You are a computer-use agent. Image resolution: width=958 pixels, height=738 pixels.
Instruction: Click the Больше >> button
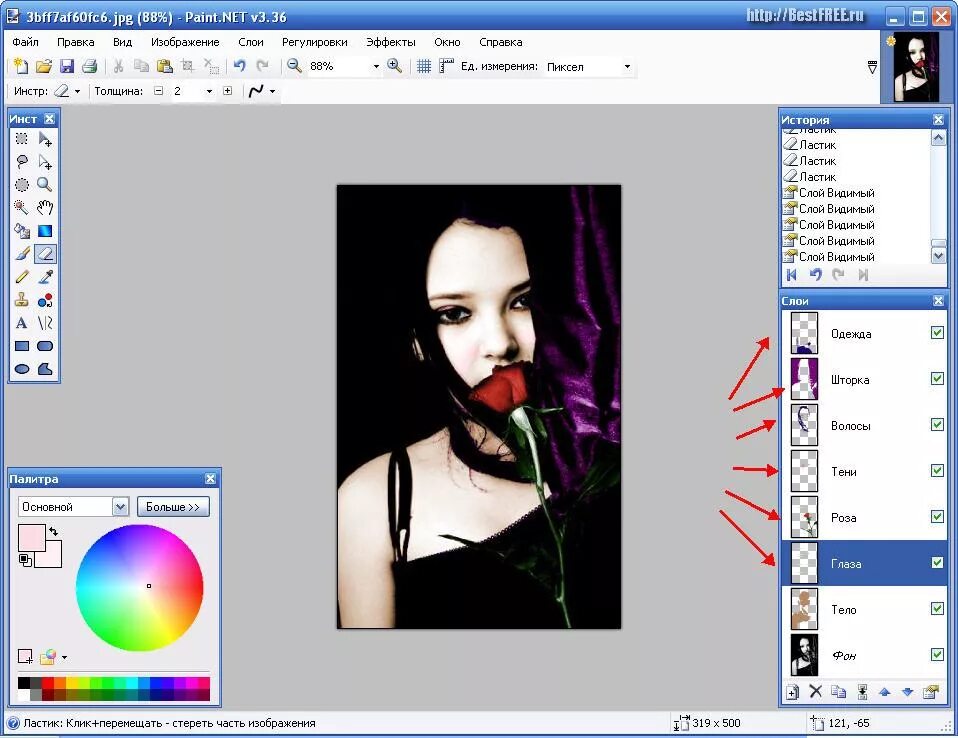(x=173, y=506)
